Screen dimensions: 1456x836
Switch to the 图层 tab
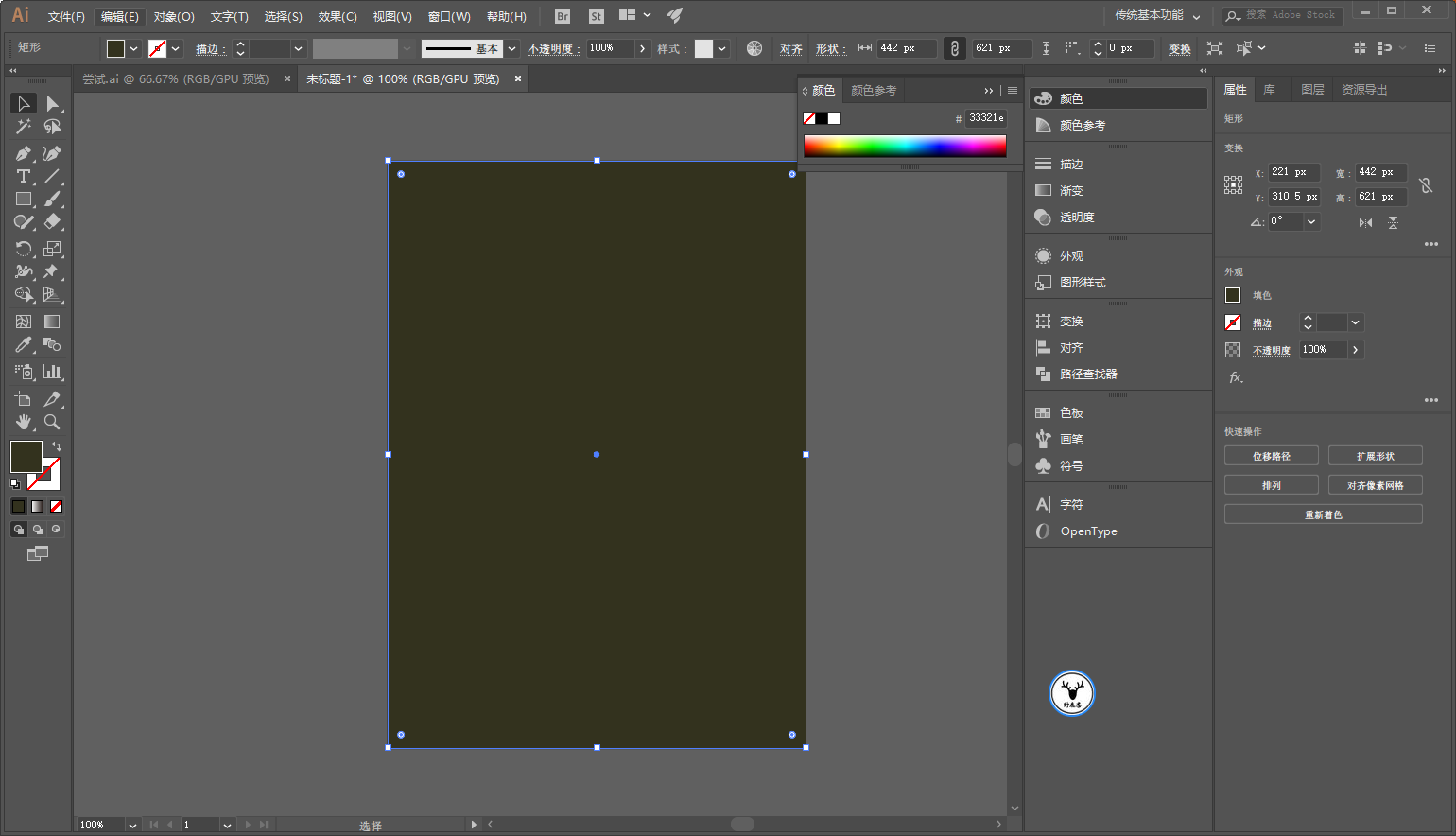pos(1312,90)
